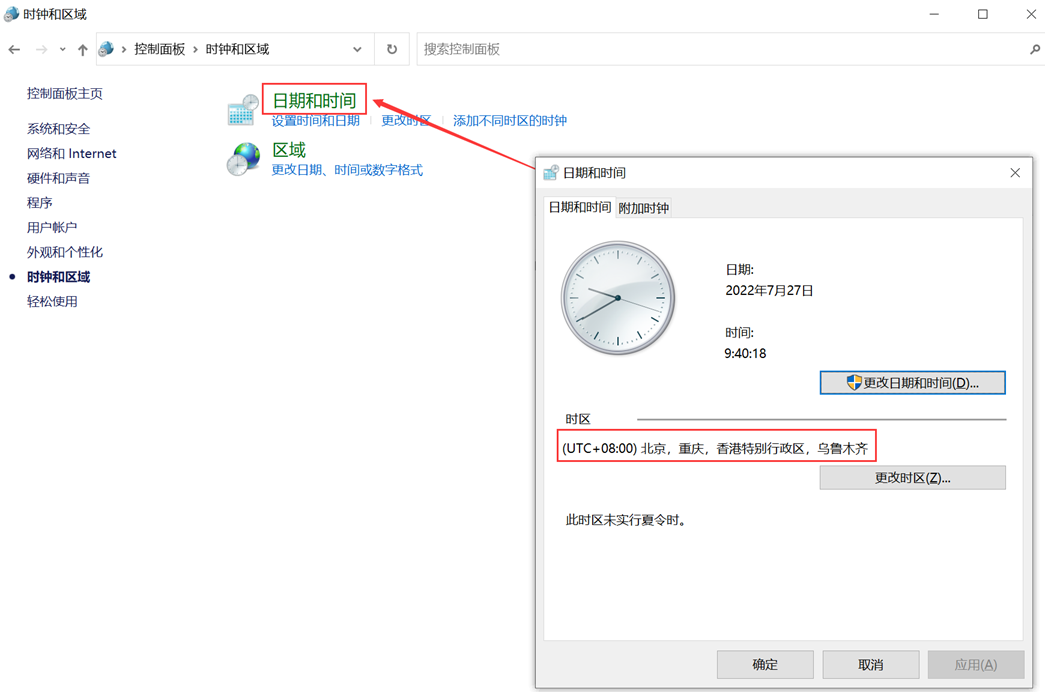Image resolution: width=1045 pixels, height=692 pixels.
Task: Click the refresh icon in address bar
Action: 391,48
